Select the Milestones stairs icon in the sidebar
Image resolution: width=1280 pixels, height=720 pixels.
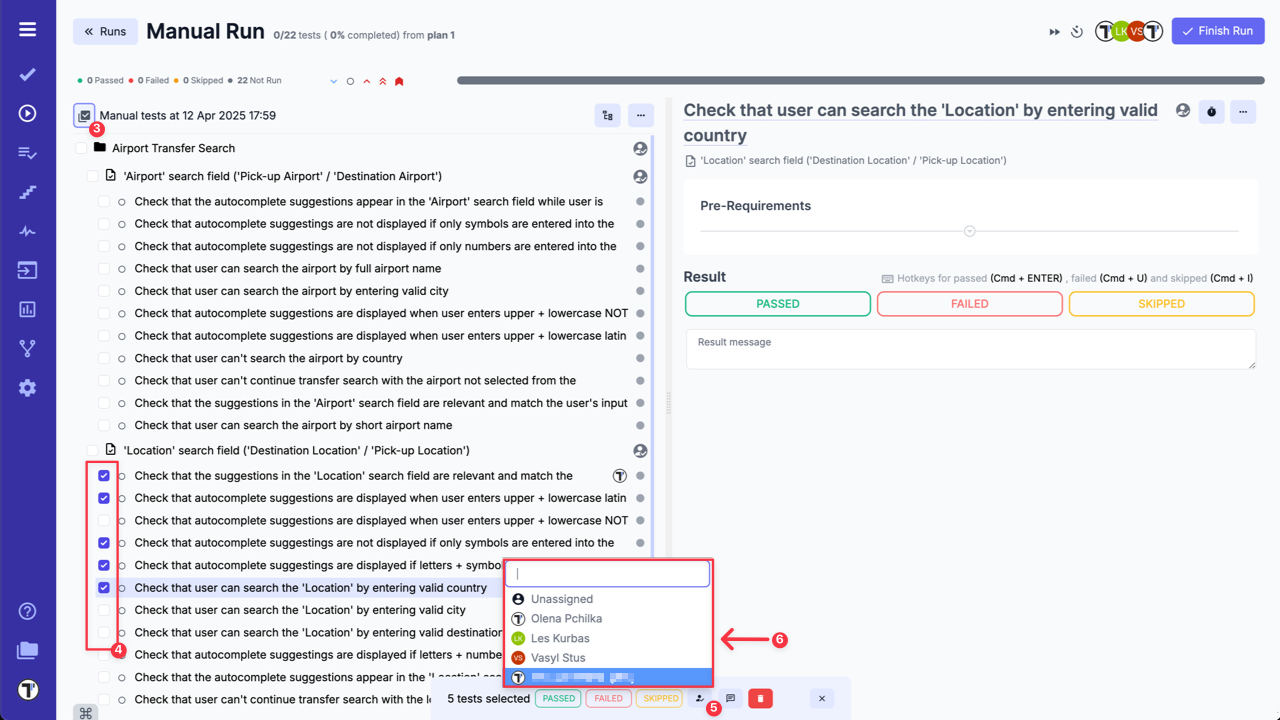(x=27, y=191)
